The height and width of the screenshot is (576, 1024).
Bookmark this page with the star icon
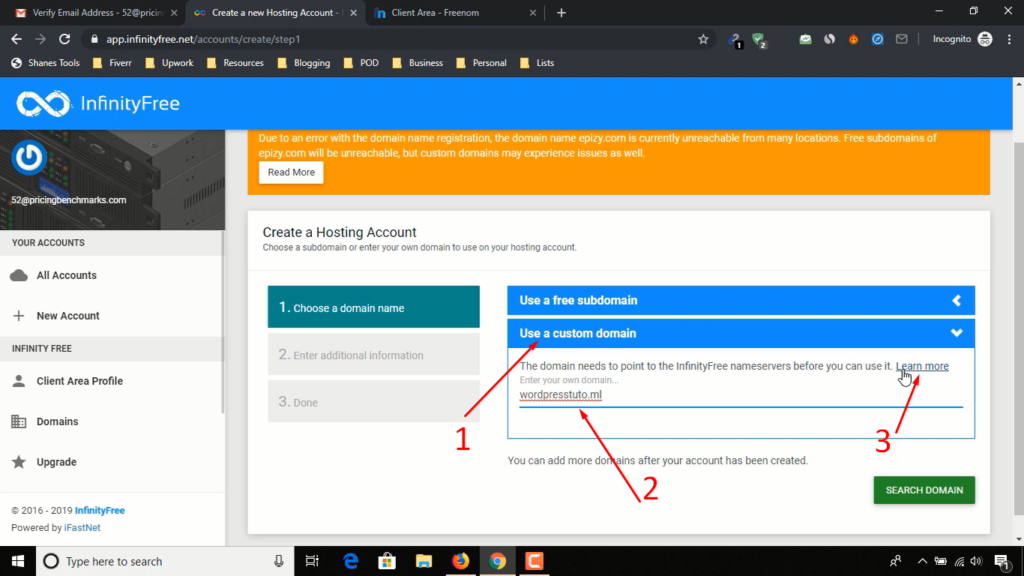[x=703, y=39]
